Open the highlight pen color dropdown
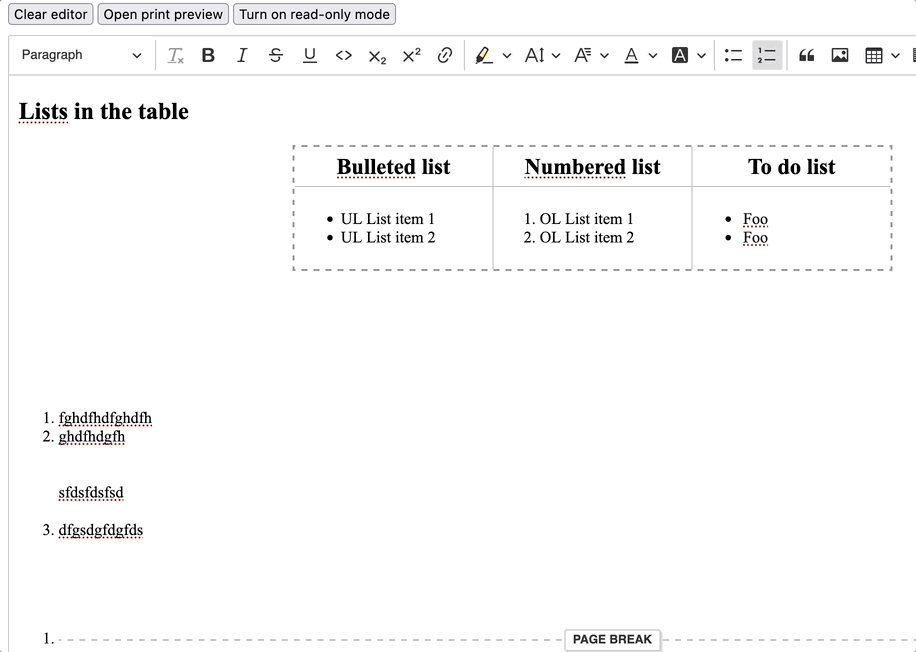Viewport: 916px width, 652px height. click(507, 55)
